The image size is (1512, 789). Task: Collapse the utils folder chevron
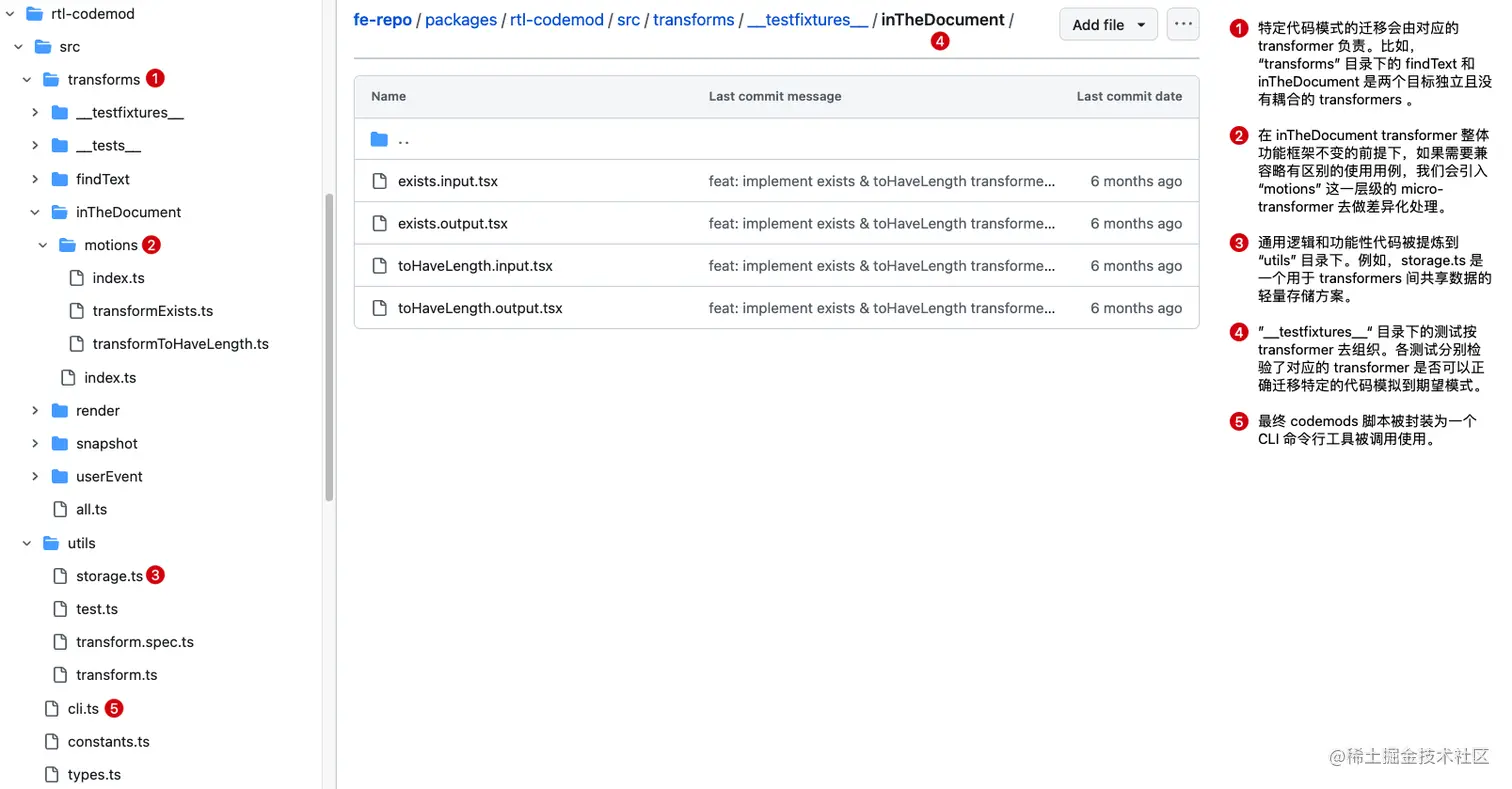coord(27,543)
